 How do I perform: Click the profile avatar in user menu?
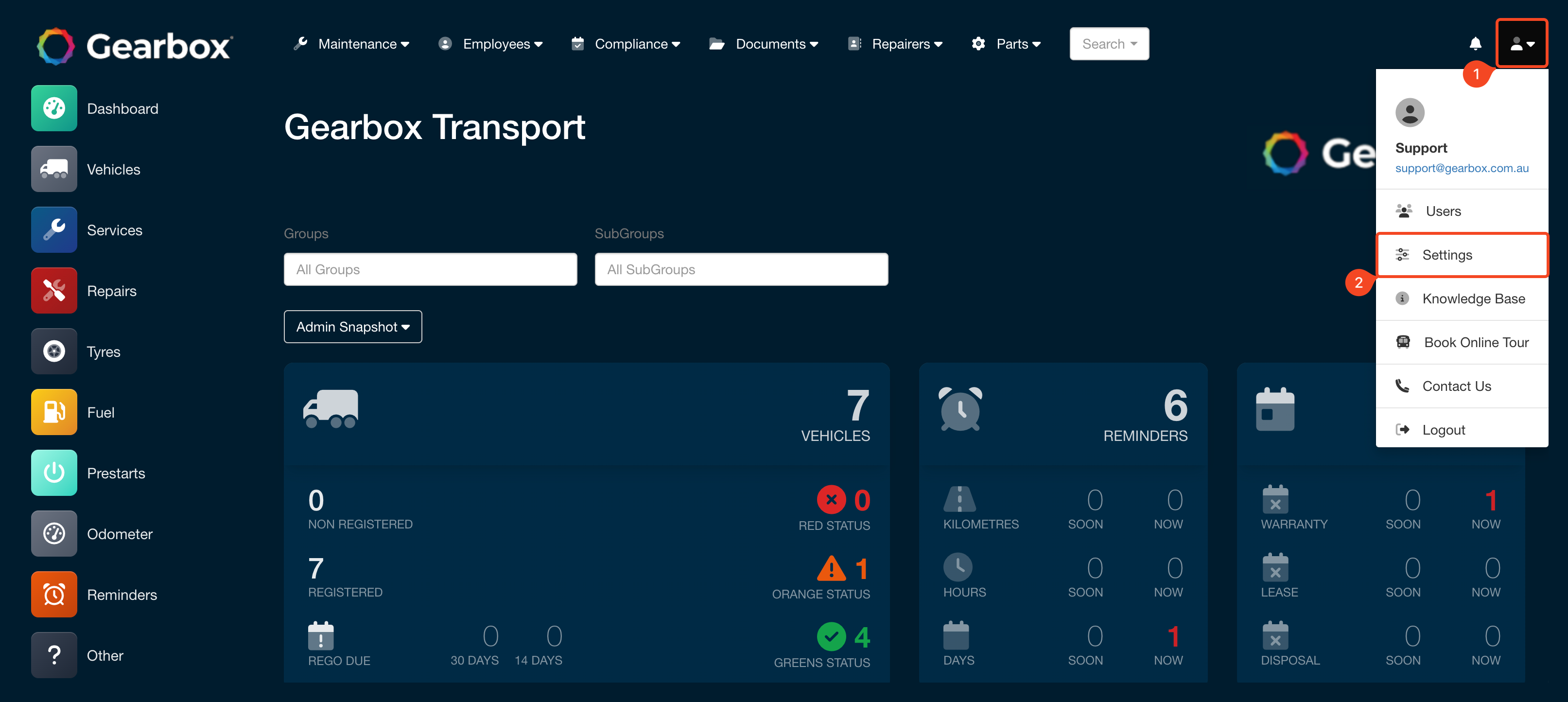[x=1410, y=113]
